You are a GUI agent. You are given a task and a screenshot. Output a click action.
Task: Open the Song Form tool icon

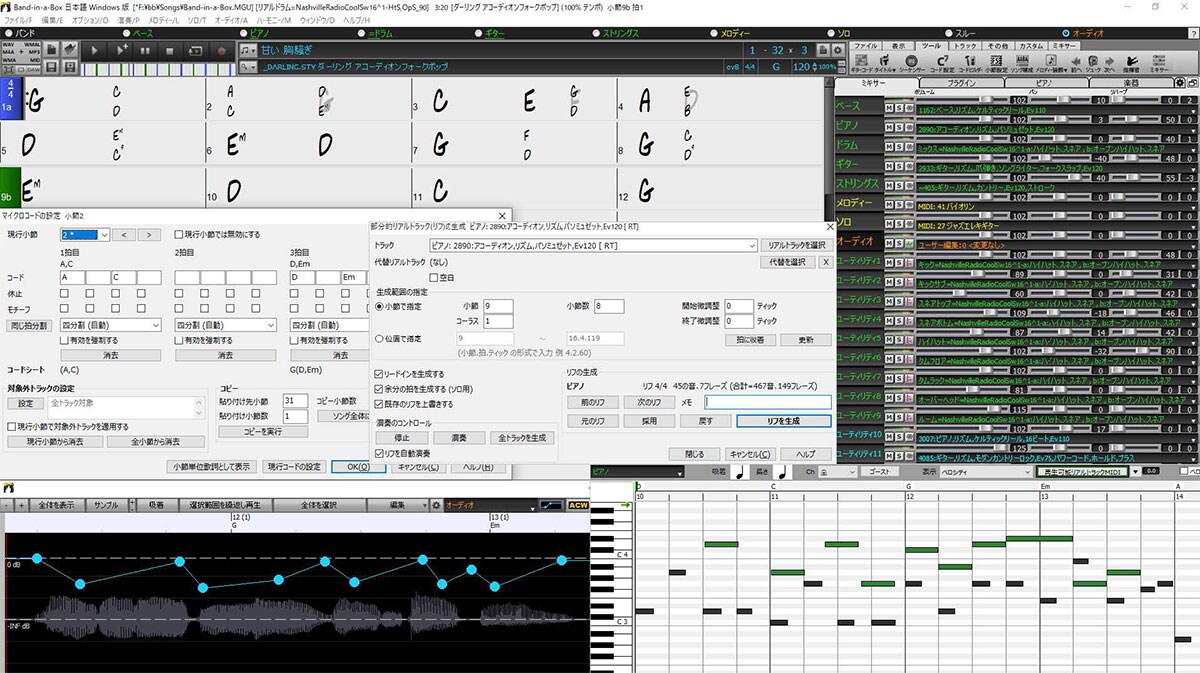pyautogui.click(x=1021, y=62)
